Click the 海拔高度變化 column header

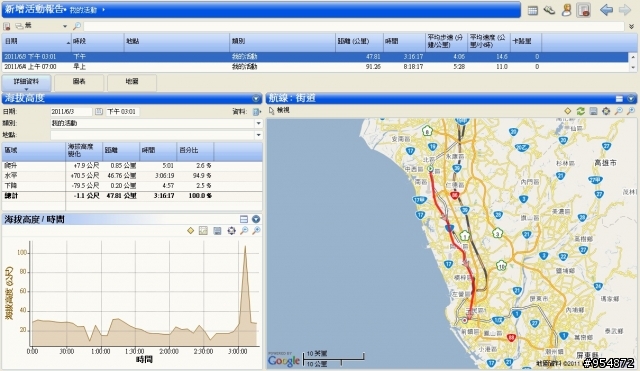coord(84,151)
